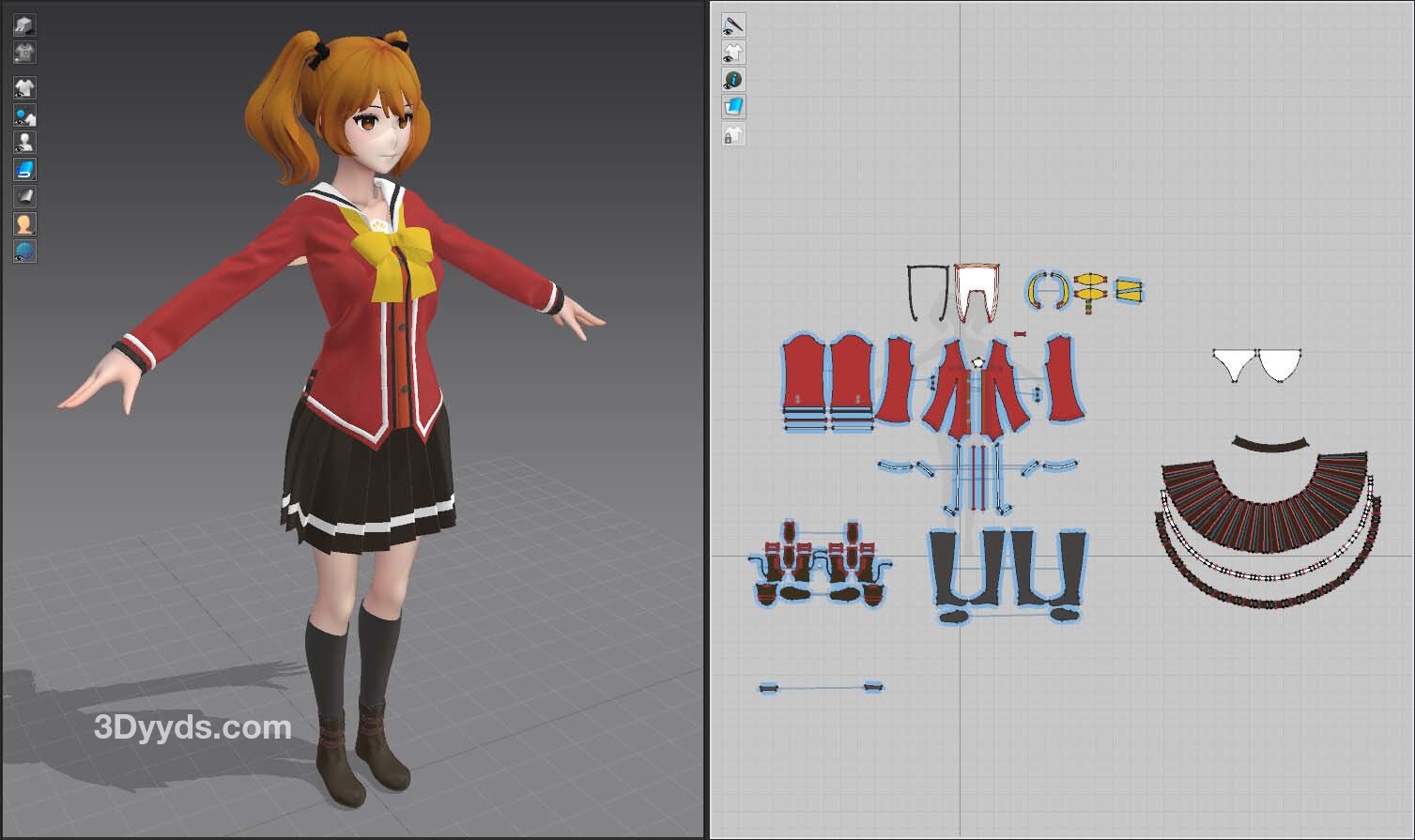Toggle Show Garment in the 3D window
The image size is (1415, 840).
click(x=24, y=88)
